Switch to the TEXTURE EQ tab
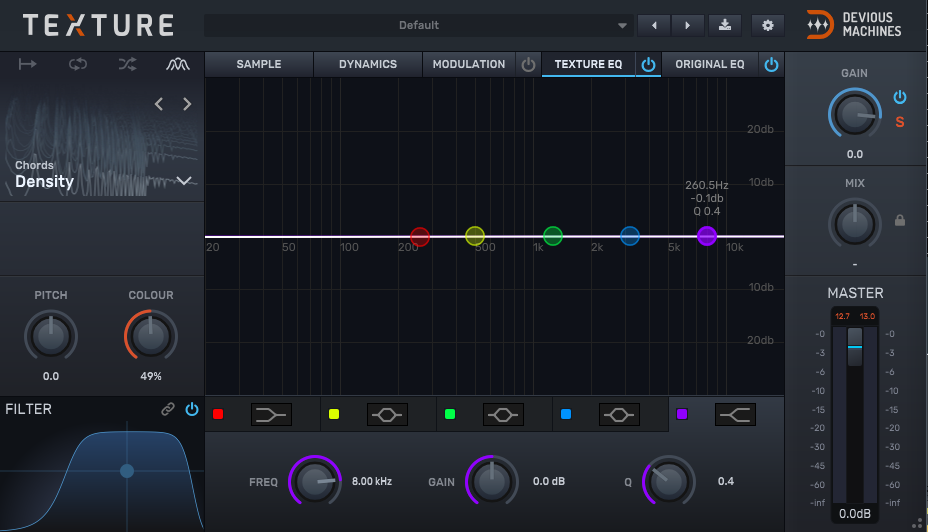The height and width of the screenshot is (532, 928). coord(588,65)
